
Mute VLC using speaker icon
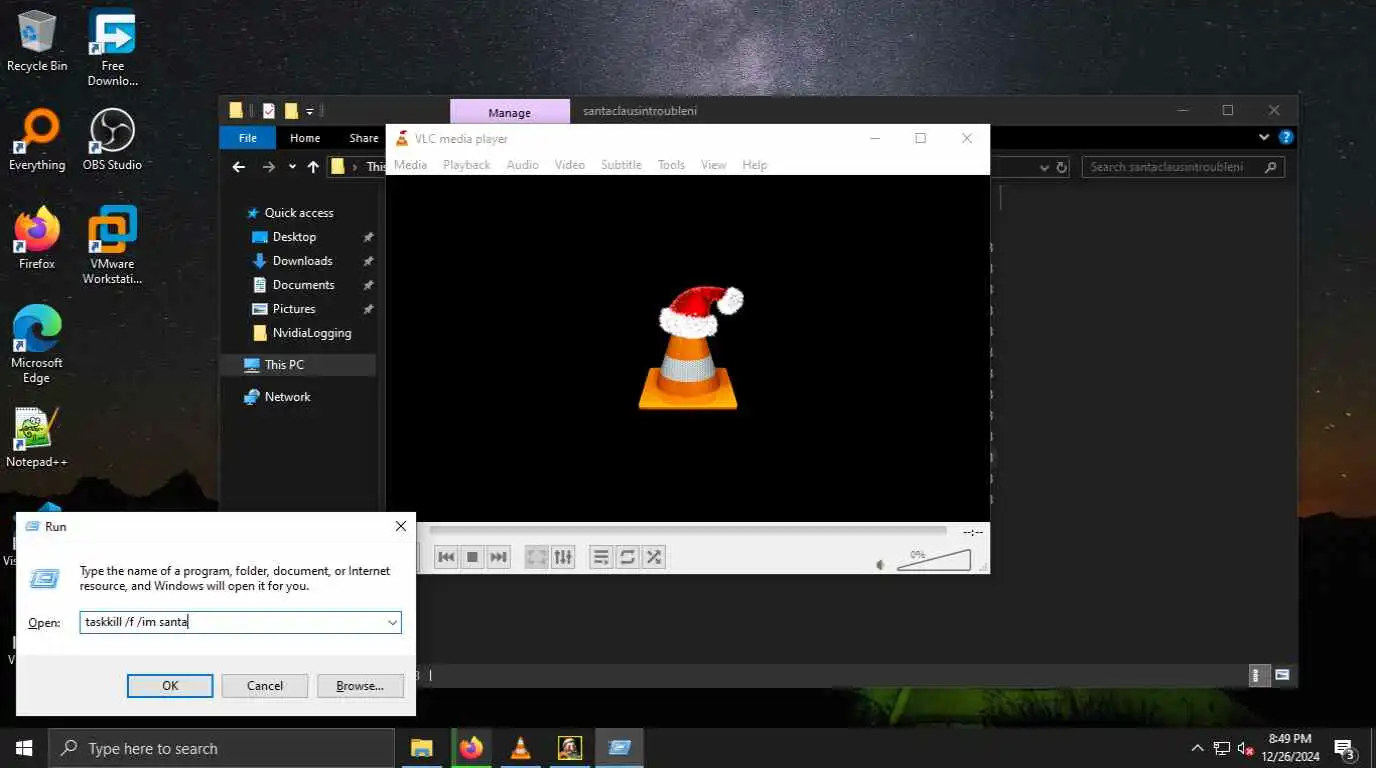pos(881,565)
